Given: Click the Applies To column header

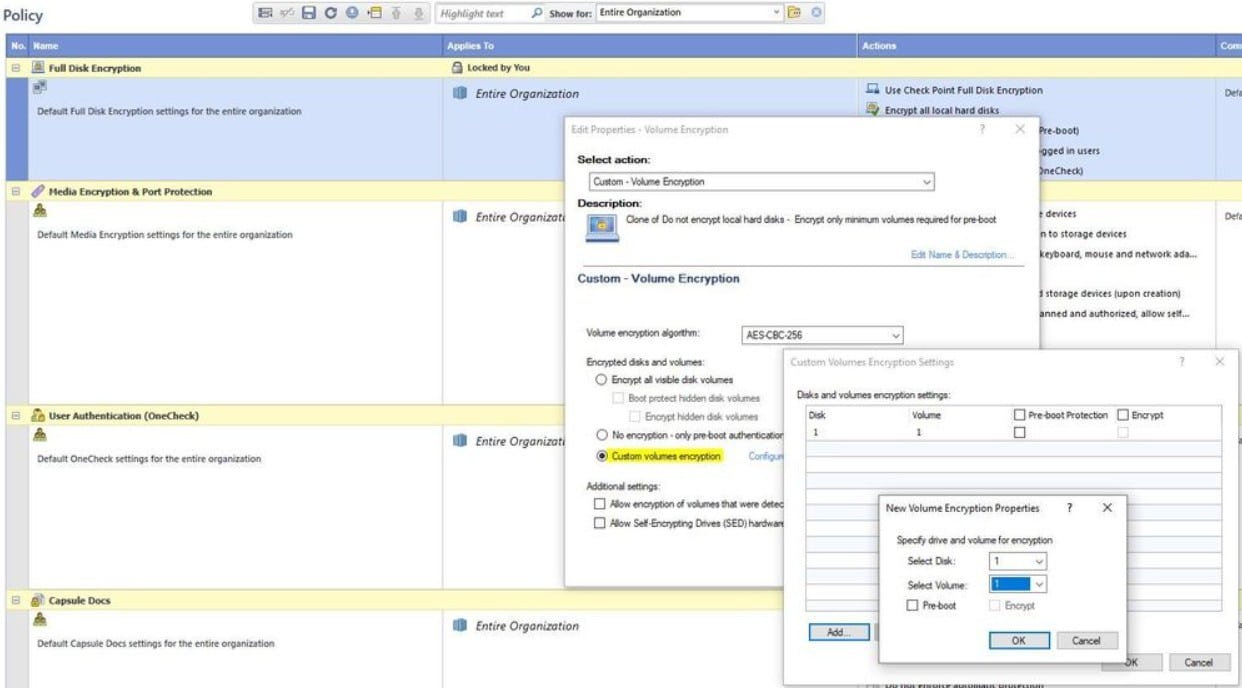Looking at the screenshot, I should tap(650, 46).
